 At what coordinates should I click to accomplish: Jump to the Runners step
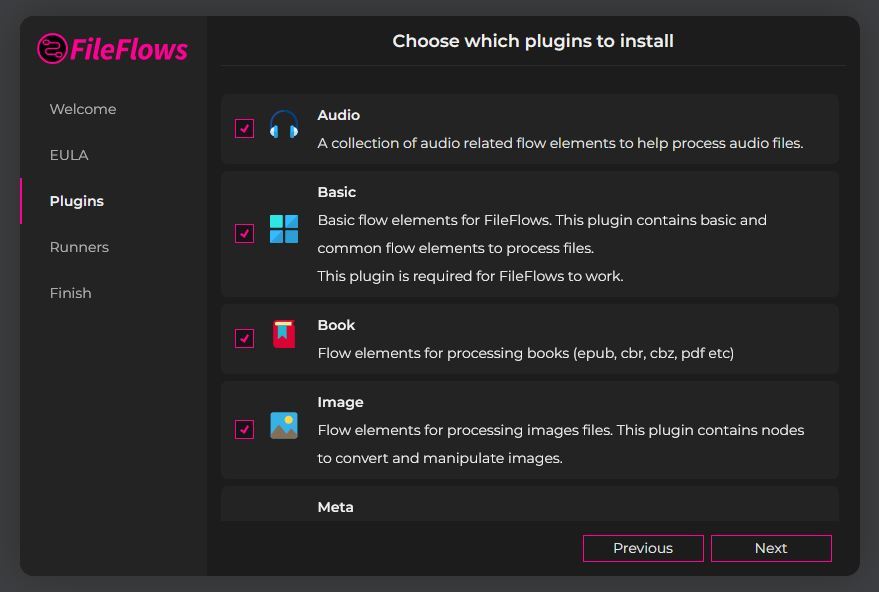pyautogui.click(x=79, y=247)
